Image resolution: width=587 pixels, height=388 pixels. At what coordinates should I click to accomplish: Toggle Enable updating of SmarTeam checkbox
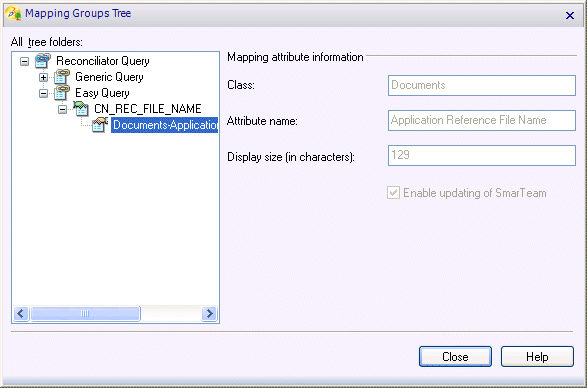(393, 193)
